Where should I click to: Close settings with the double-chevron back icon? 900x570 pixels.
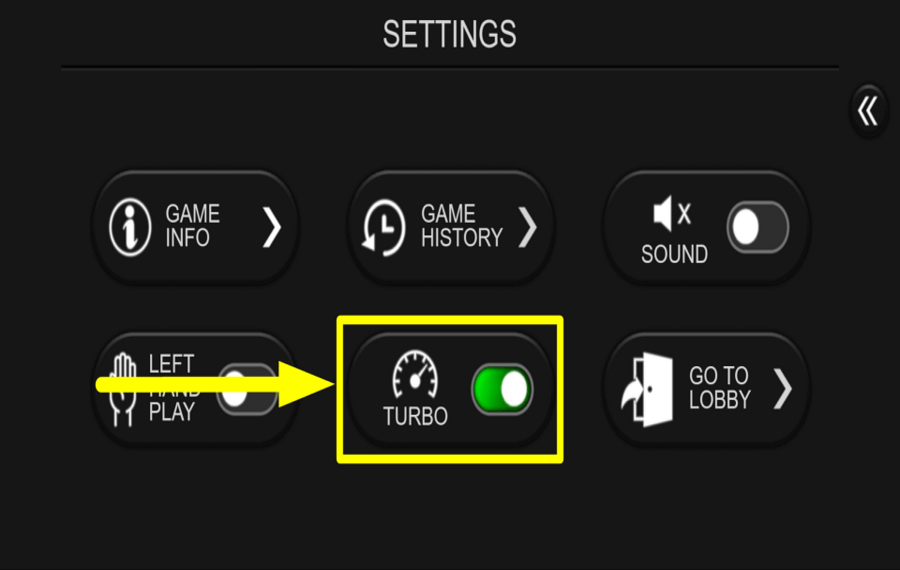point(868,111)
